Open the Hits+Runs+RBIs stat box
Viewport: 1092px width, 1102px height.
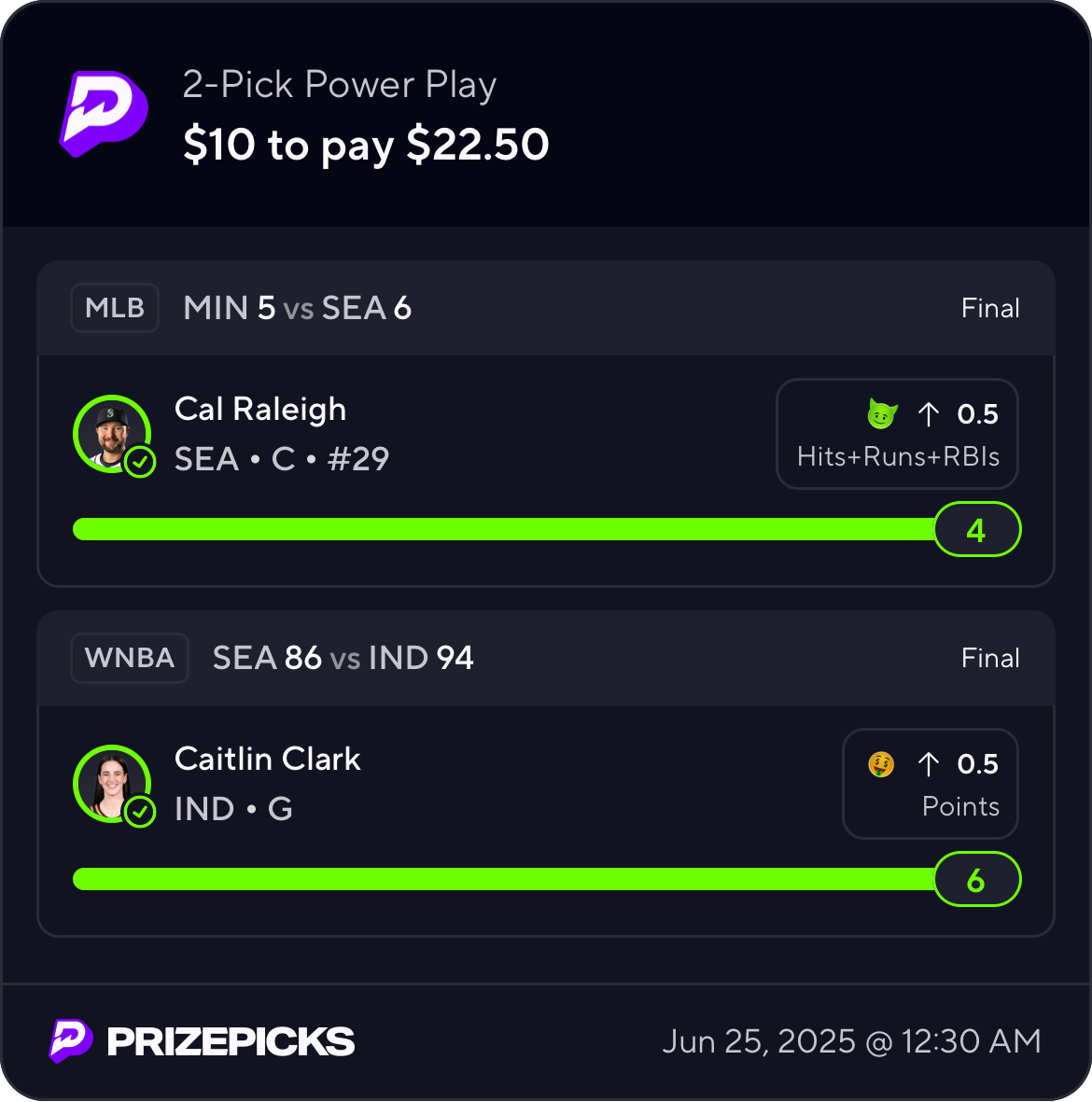tap(897, 434)
